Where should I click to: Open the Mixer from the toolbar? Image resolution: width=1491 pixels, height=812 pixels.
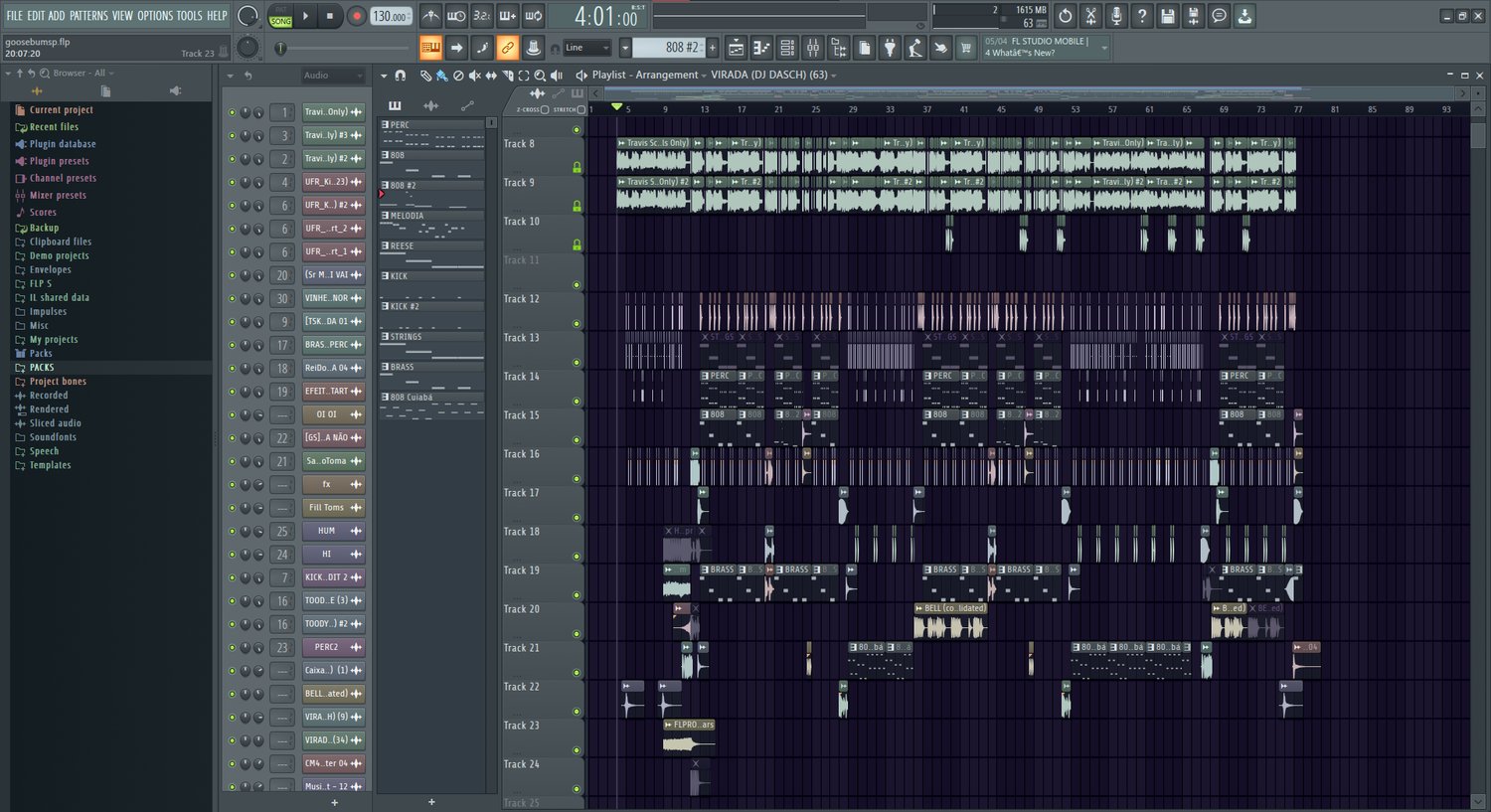[813, 48]
